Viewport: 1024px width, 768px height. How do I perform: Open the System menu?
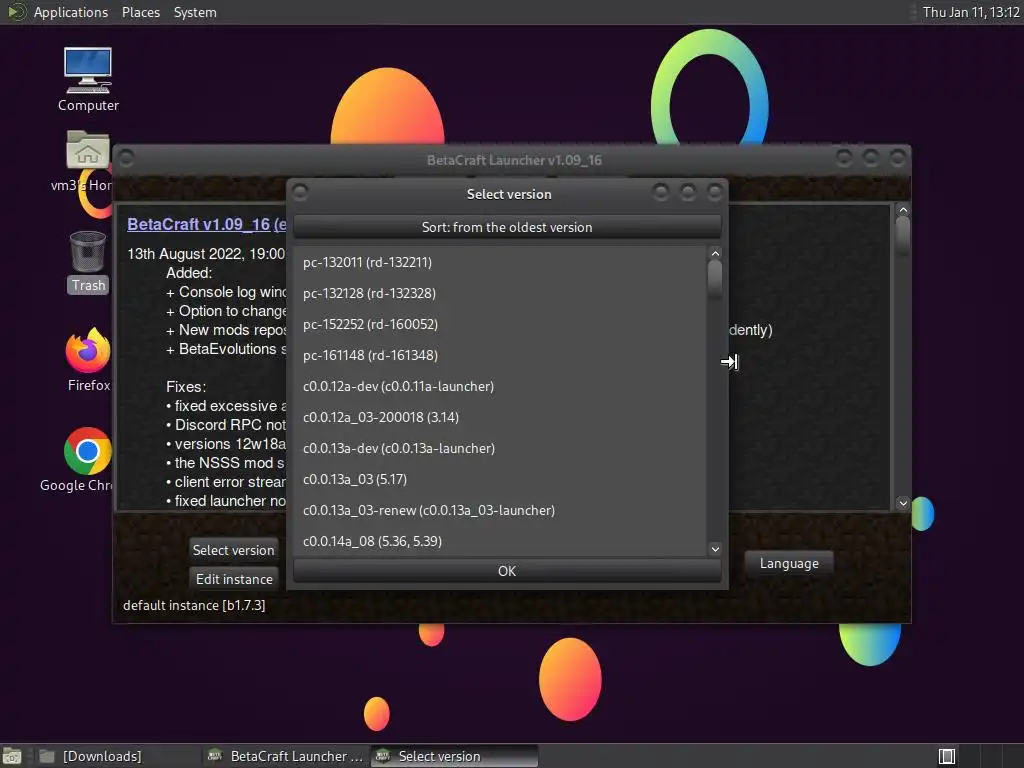point(195,12)
